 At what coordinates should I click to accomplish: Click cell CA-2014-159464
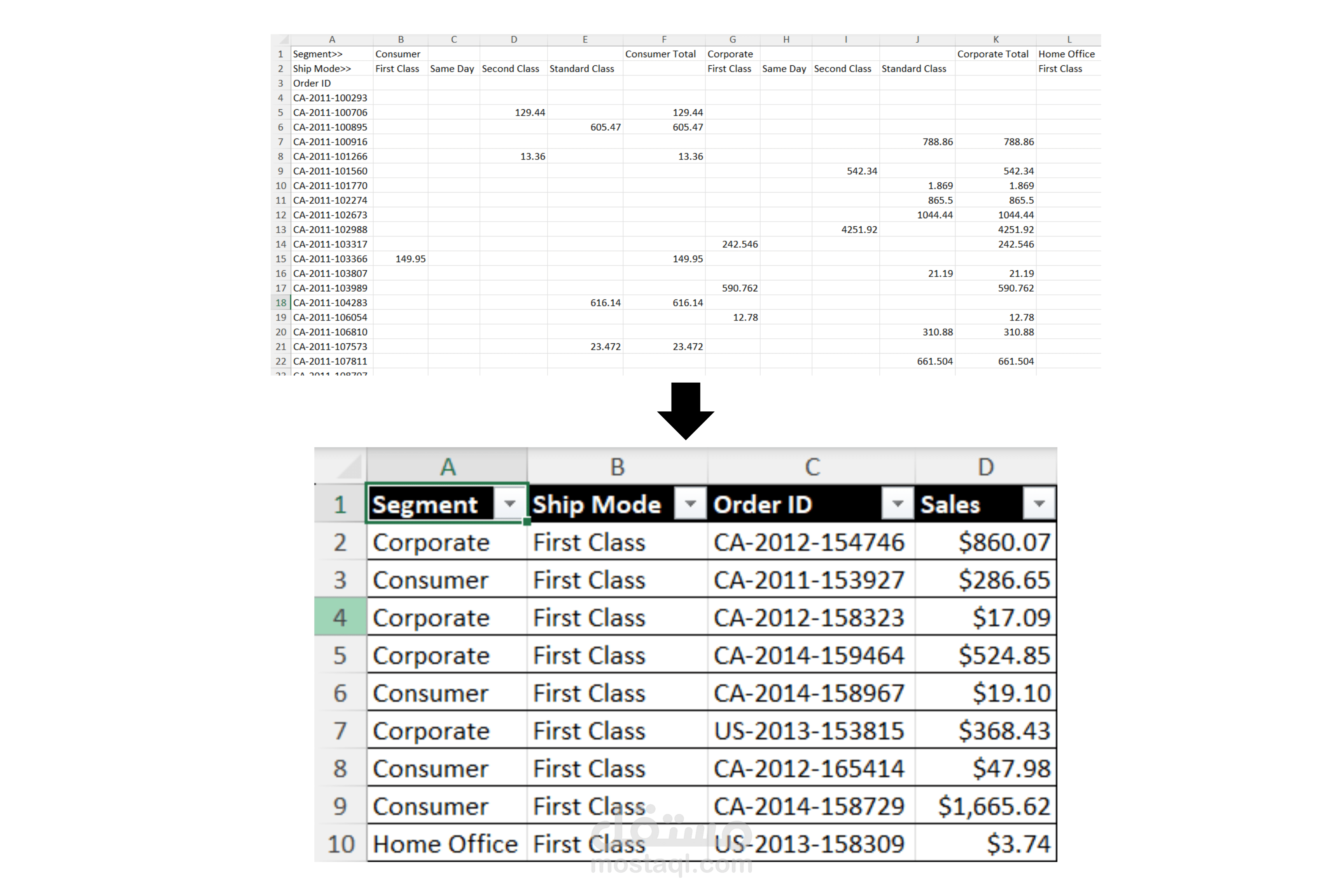point(812,655)
